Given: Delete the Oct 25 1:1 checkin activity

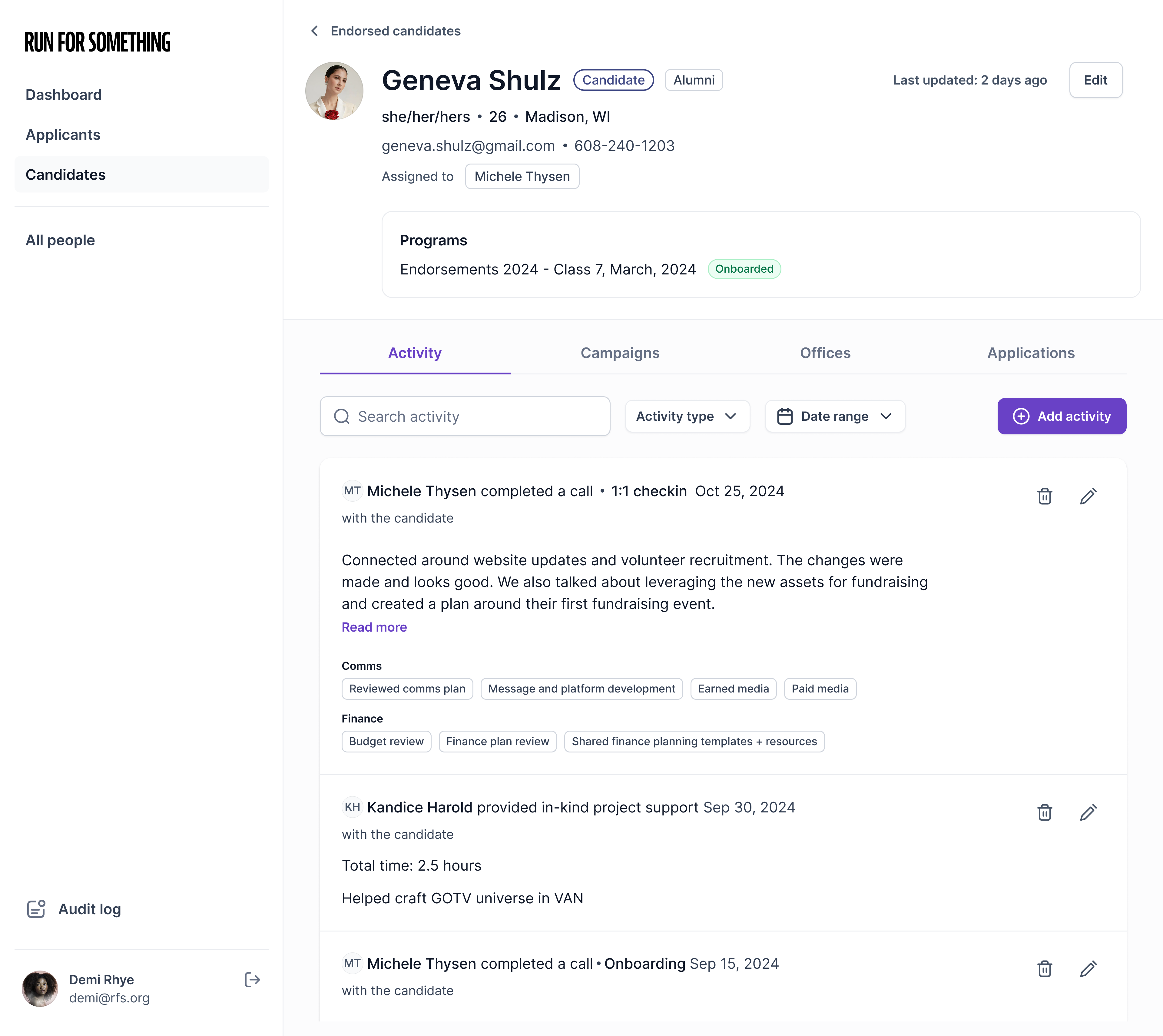Looking at the screenshot, I should point(1044,496).
